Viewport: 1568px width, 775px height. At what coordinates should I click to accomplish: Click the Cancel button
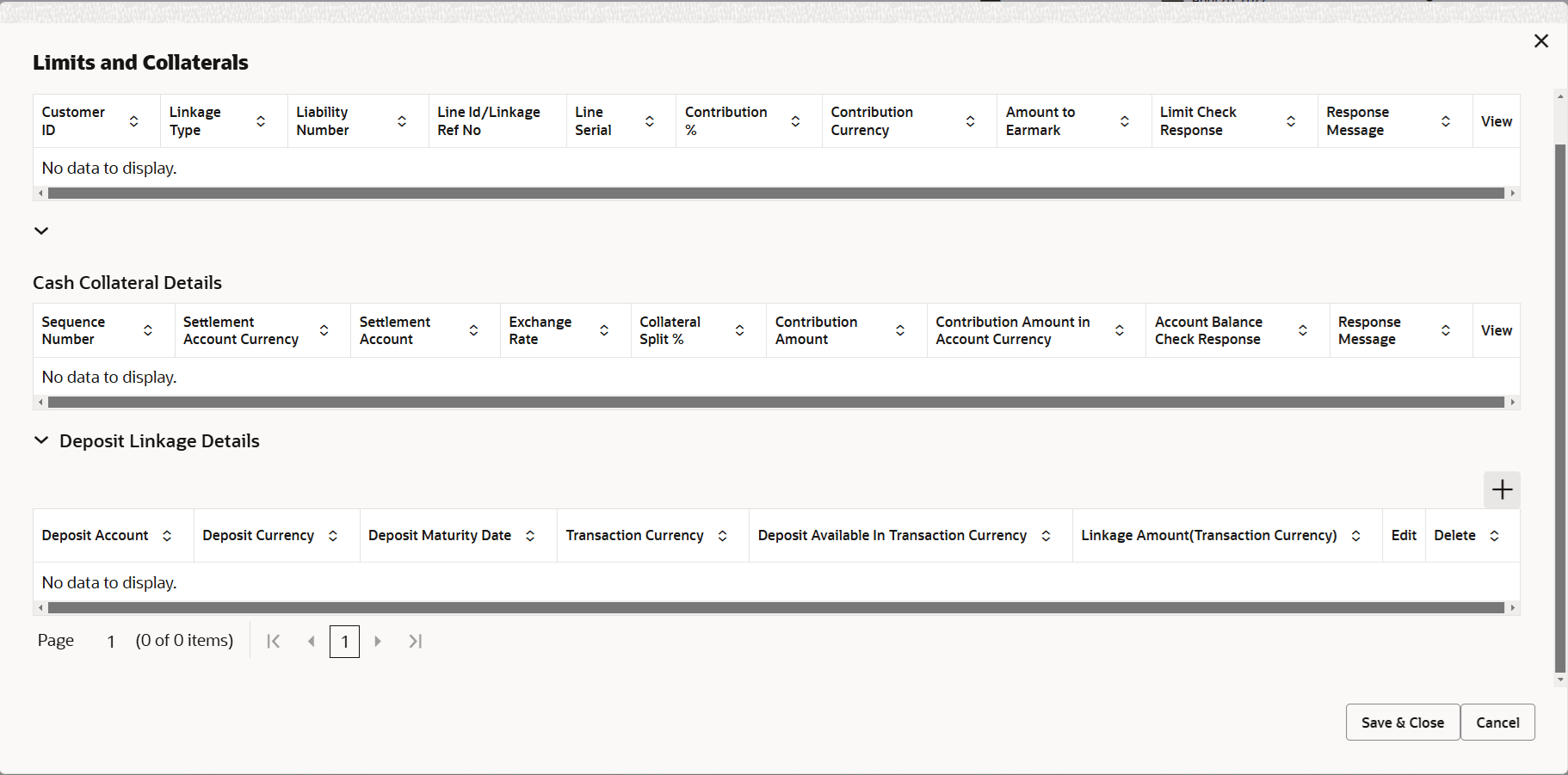coord(1497,722)
